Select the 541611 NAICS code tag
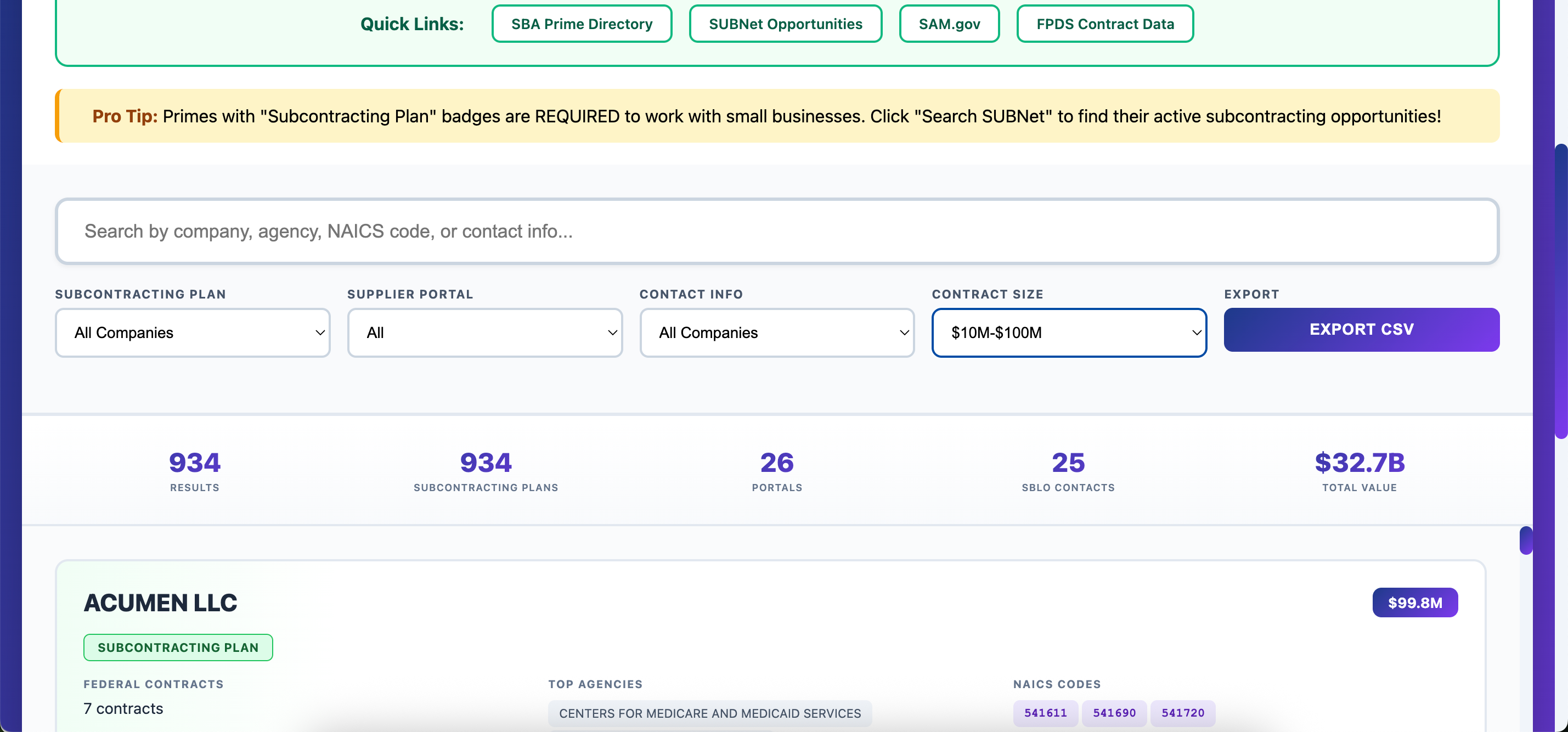The height and width of the screenshot is (732, 1568). [1045, 712]
